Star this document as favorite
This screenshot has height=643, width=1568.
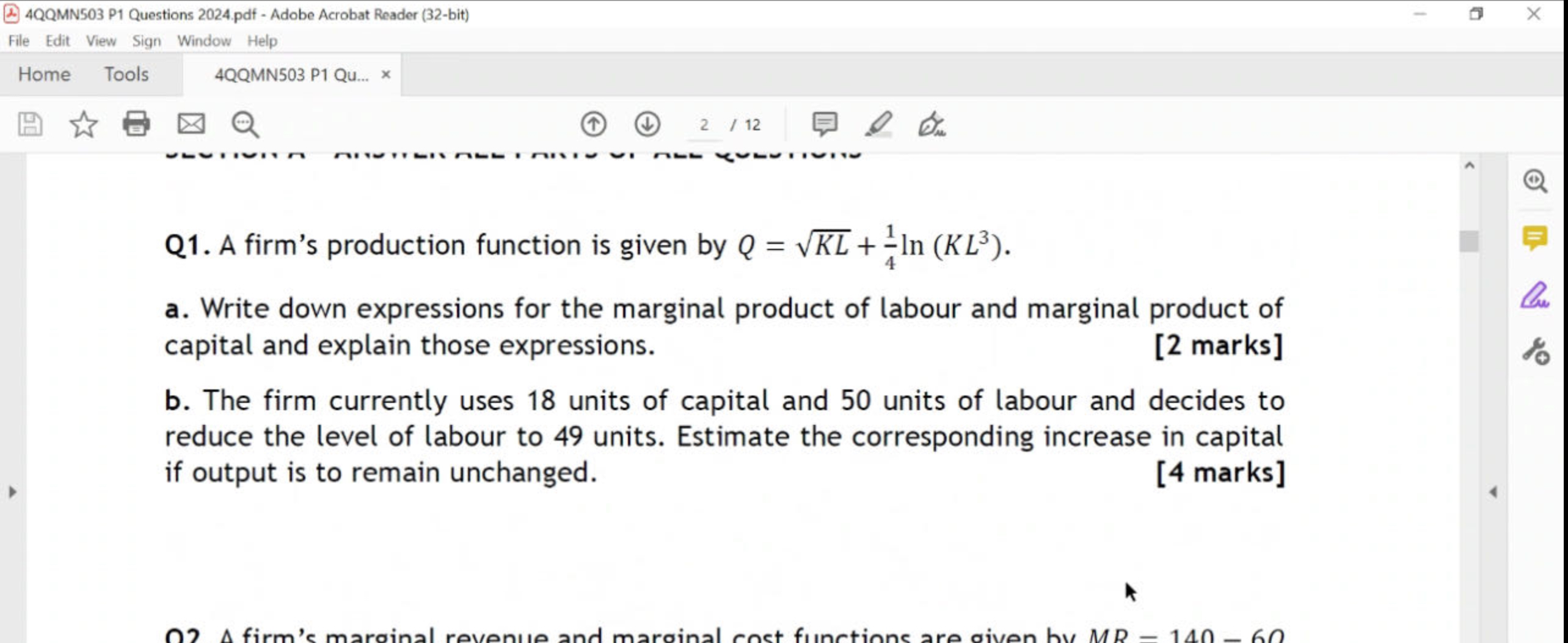pyautogui.click(x=83, y=125)
